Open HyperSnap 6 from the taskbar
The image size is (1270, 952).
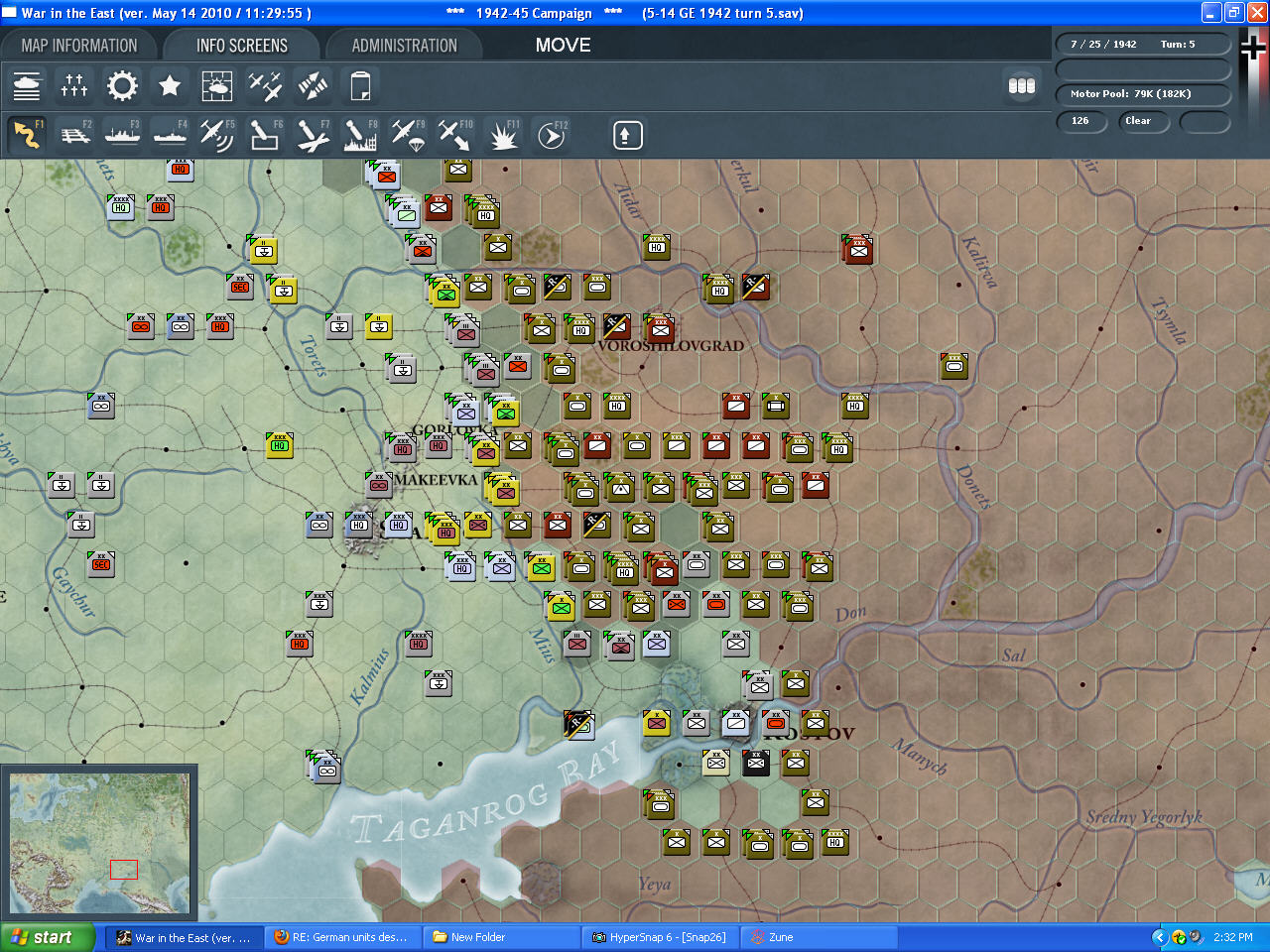pos(659,937)
